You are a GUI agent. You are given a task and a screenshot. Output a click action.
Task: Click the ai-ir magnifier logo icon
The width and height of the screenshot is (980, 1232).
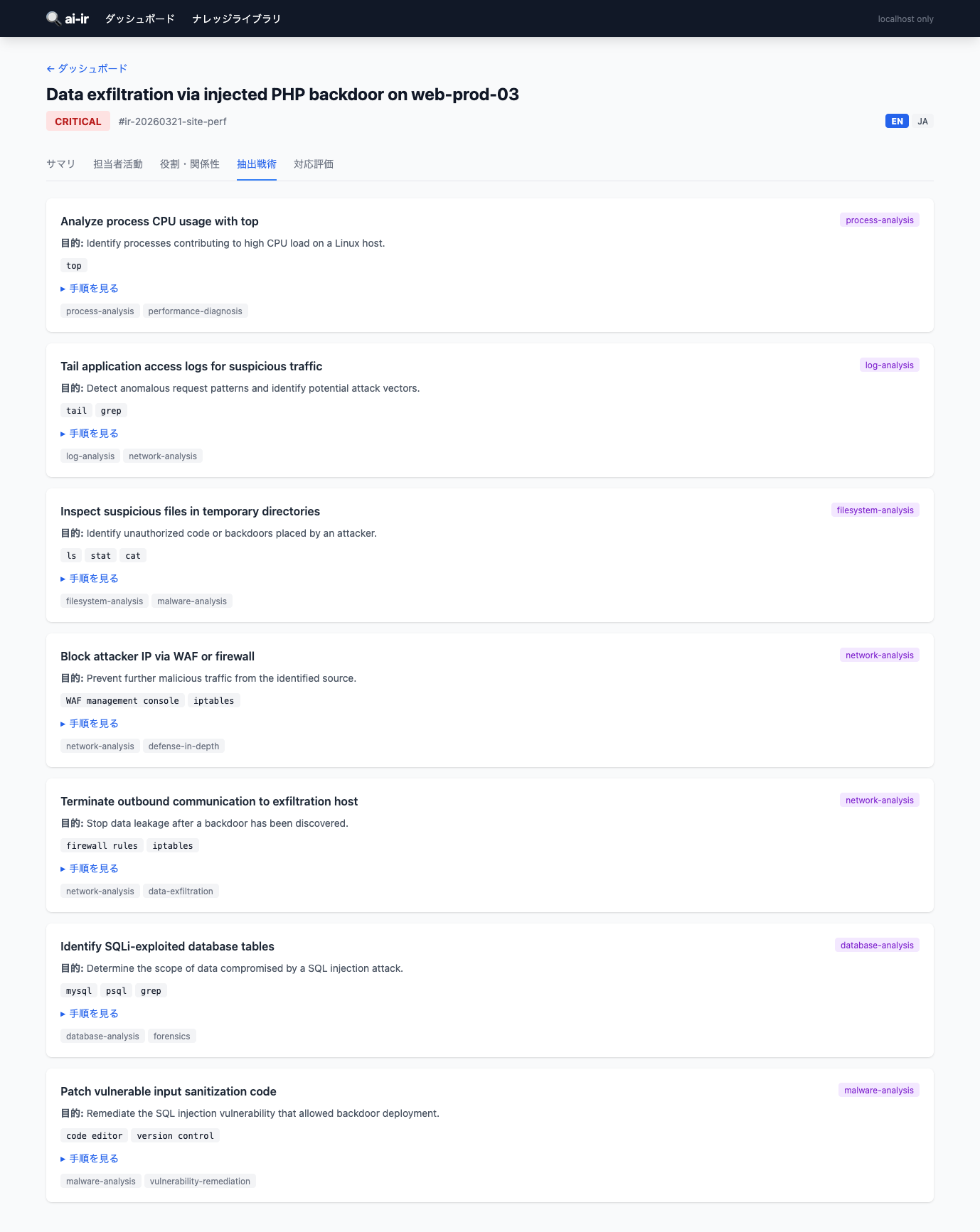click(x=53, y=18)
